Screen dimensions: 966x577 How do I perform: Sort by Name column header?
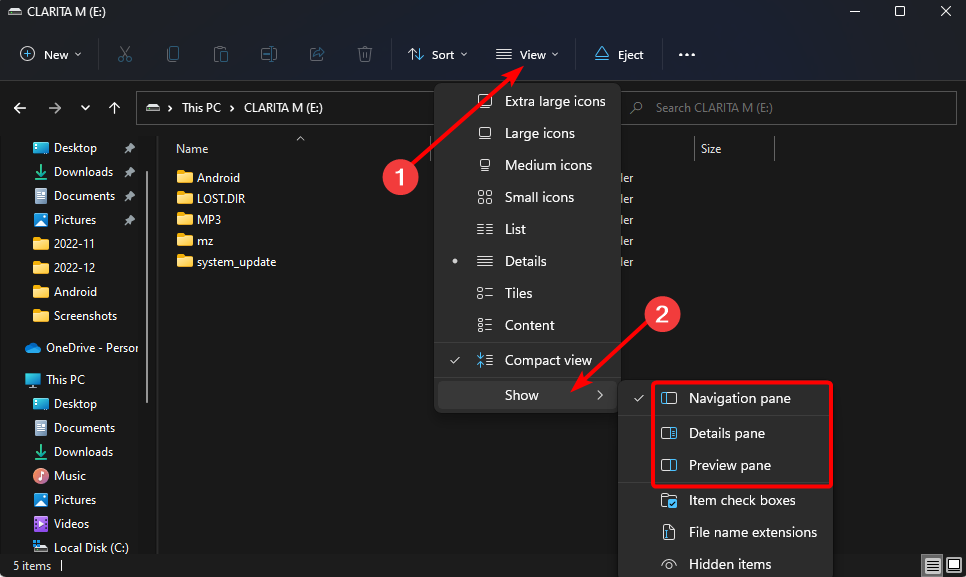click(x=192, y=148)
